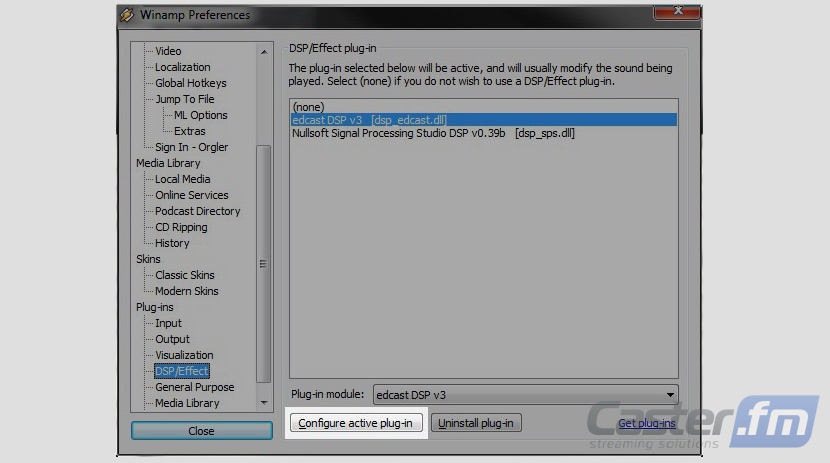Click Configure active plug-in button
The image size is (830, 463).
[356, 423]
